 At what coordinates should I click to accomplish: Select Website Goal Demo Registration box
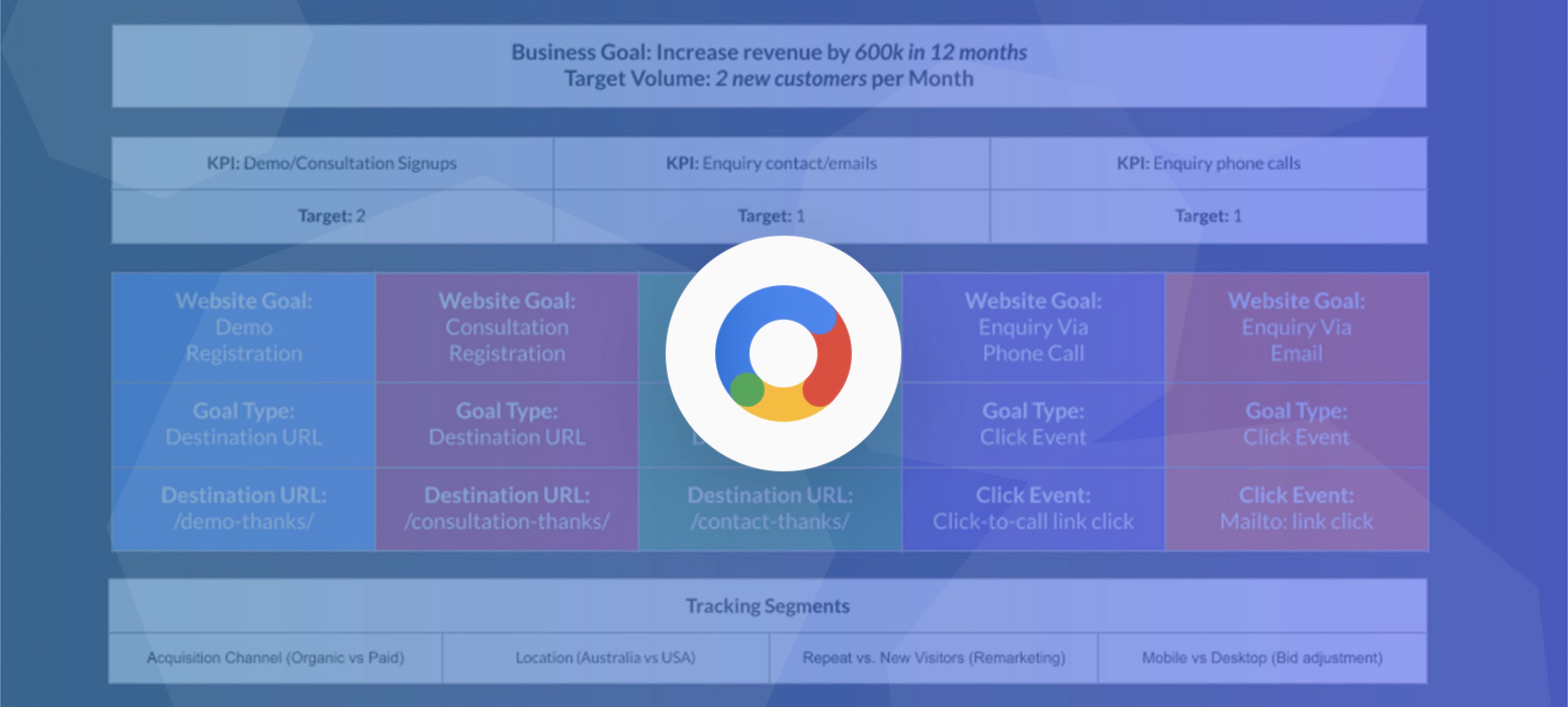[x=244, y=327]
